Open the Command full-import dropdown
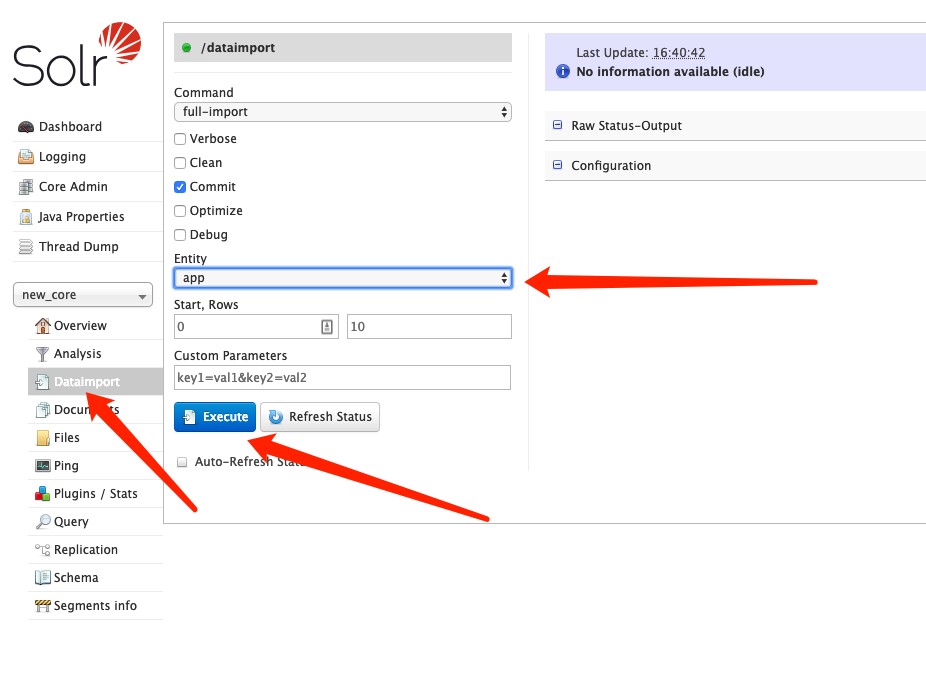Viewport: 926px width, 683px height. click(x=343, y=112)
